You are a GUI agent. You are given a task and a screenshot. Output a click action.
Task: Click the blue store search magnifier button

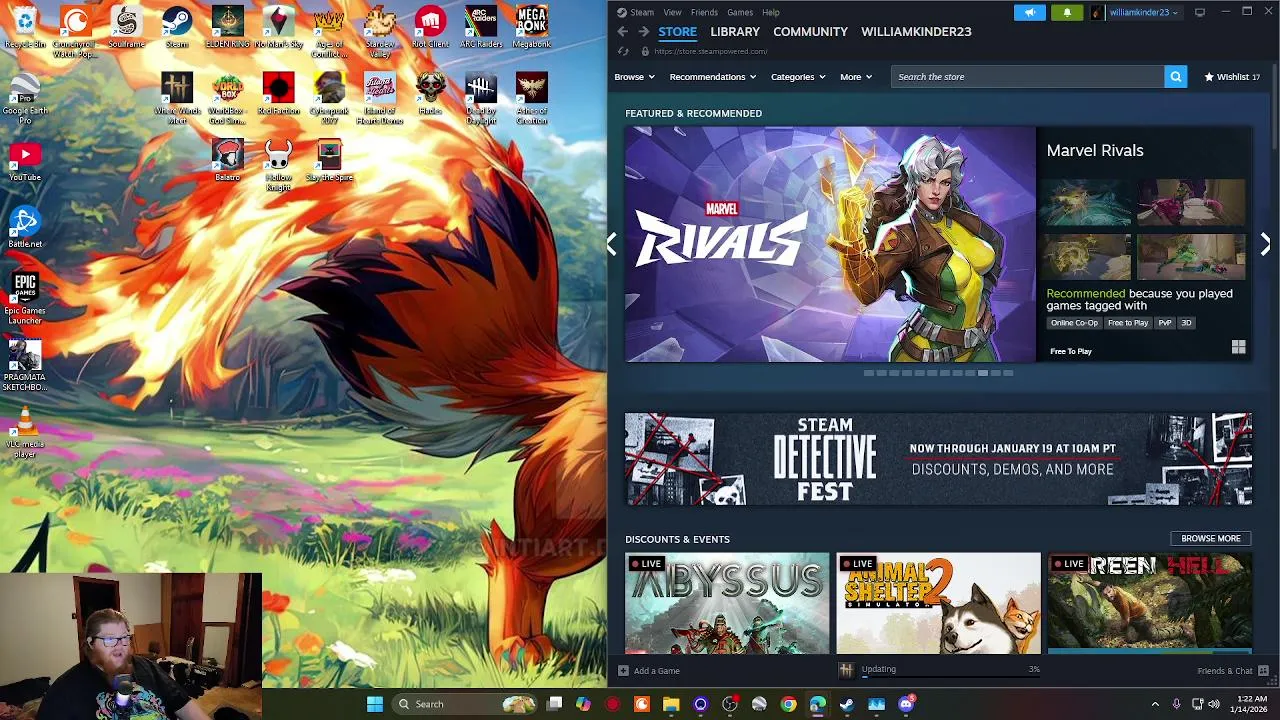click(1175, 77)
